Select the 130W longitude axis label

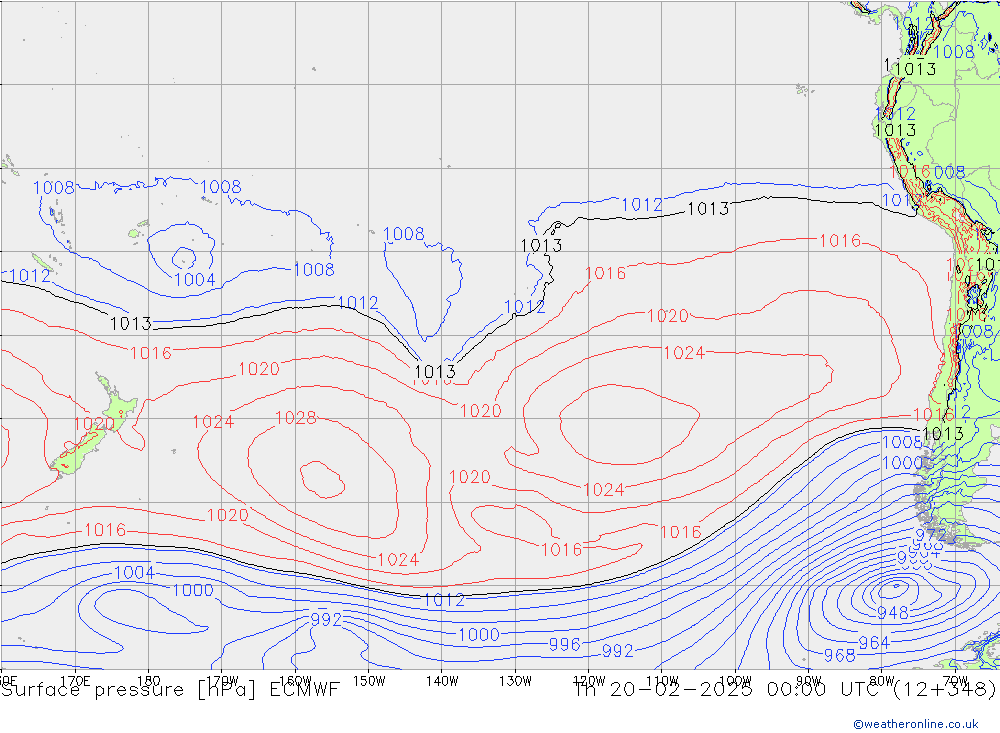point(515,680)
